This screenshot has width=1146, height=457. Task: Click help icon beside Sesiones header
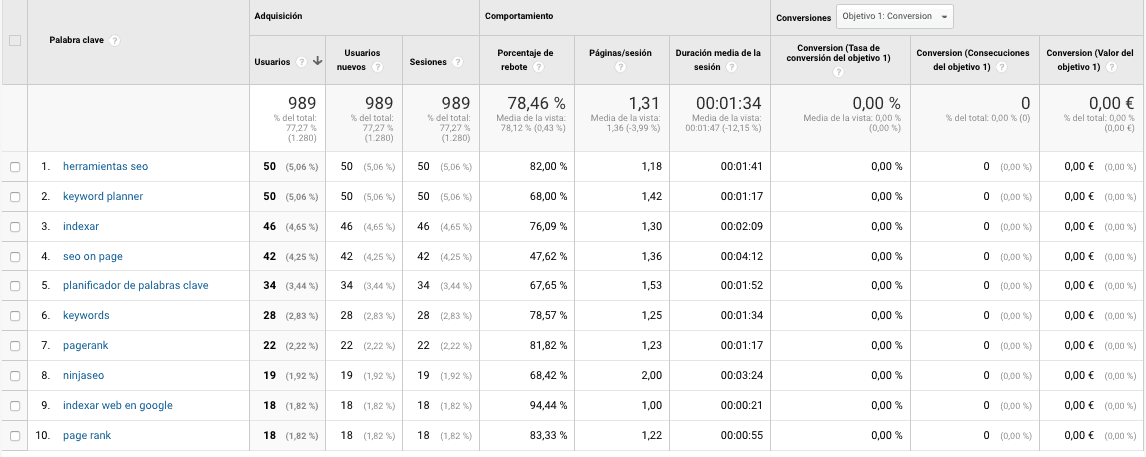coord(457,62)
